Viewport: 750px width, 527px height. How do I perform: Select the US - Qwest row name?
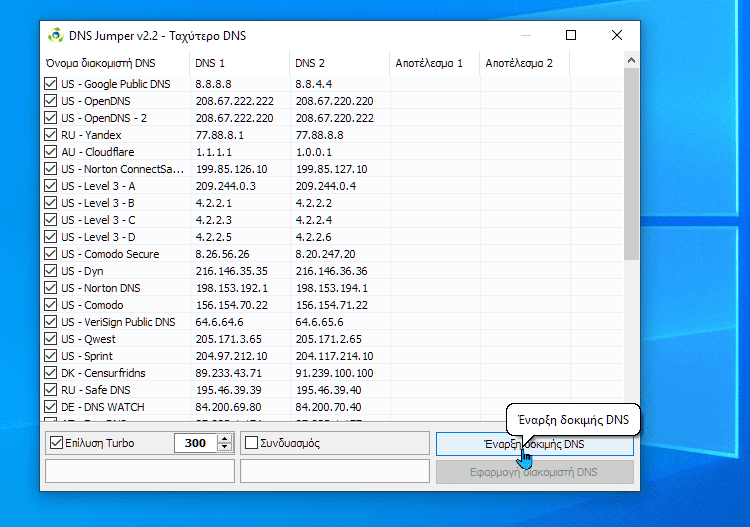coord(88,339)
